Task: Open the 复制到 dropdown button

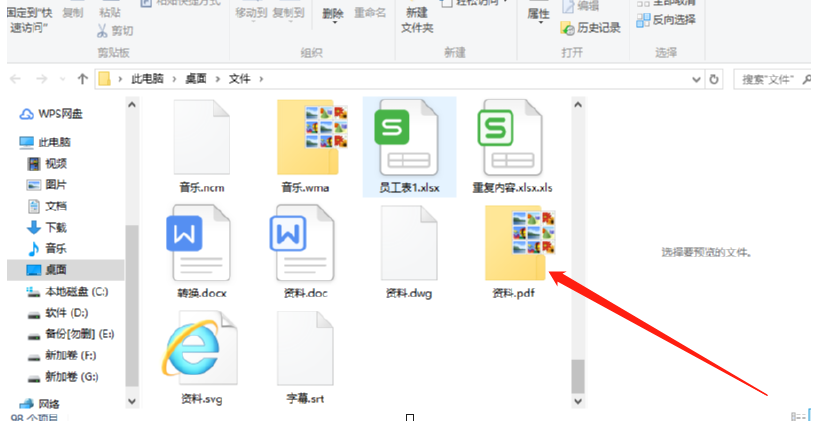Action: pyautogui.click(x=288, y=13)
